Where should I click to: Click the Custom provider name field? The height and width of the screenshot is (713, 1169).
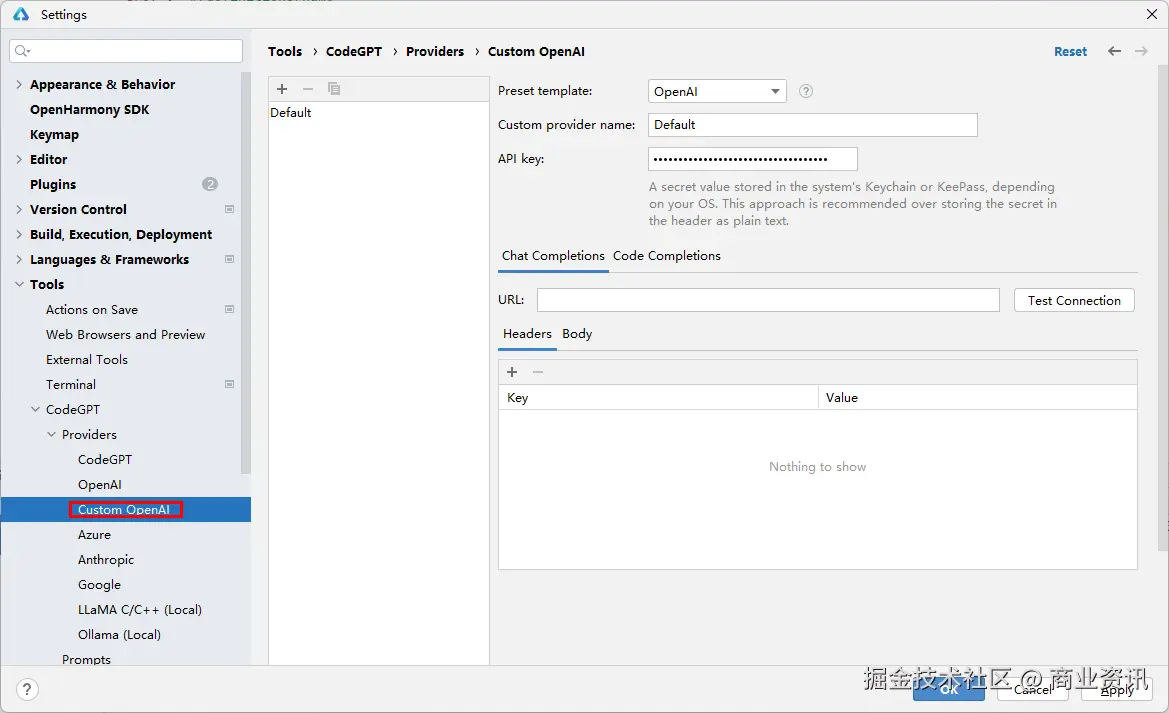[x=813, y=125]
